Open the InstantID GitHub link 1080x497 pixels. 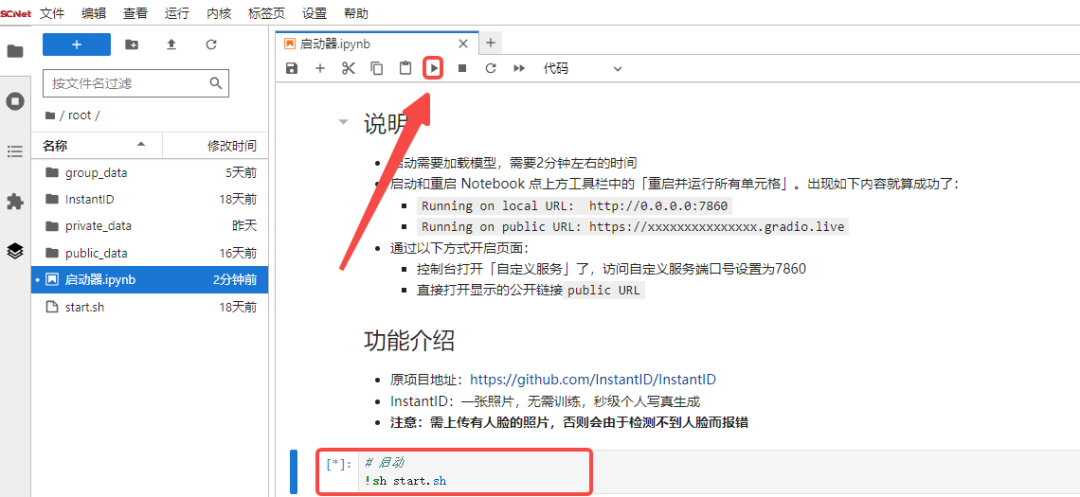click(x=592, y=380)
